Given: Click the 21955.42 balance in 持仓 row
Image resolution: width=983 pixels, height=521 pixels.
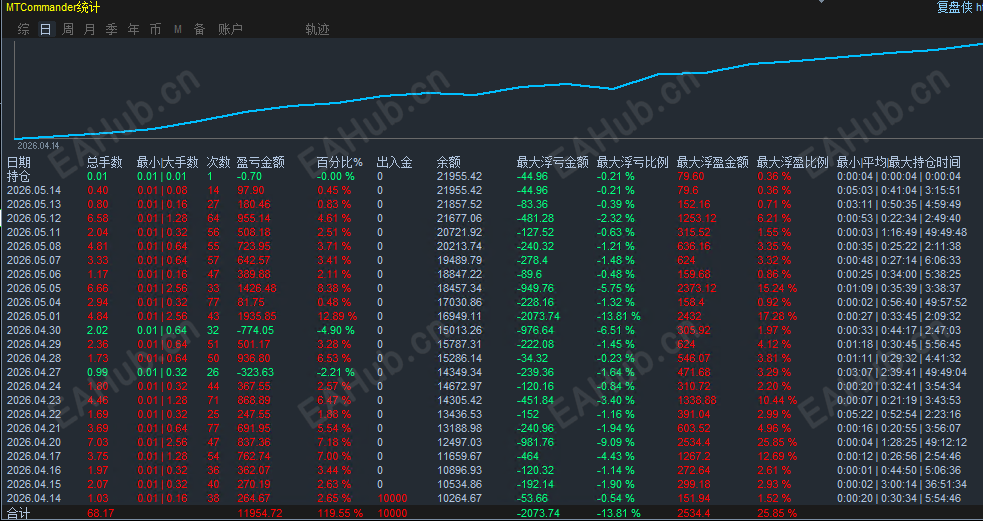Looking at the screenshot, I should click(x=459, y=176).
